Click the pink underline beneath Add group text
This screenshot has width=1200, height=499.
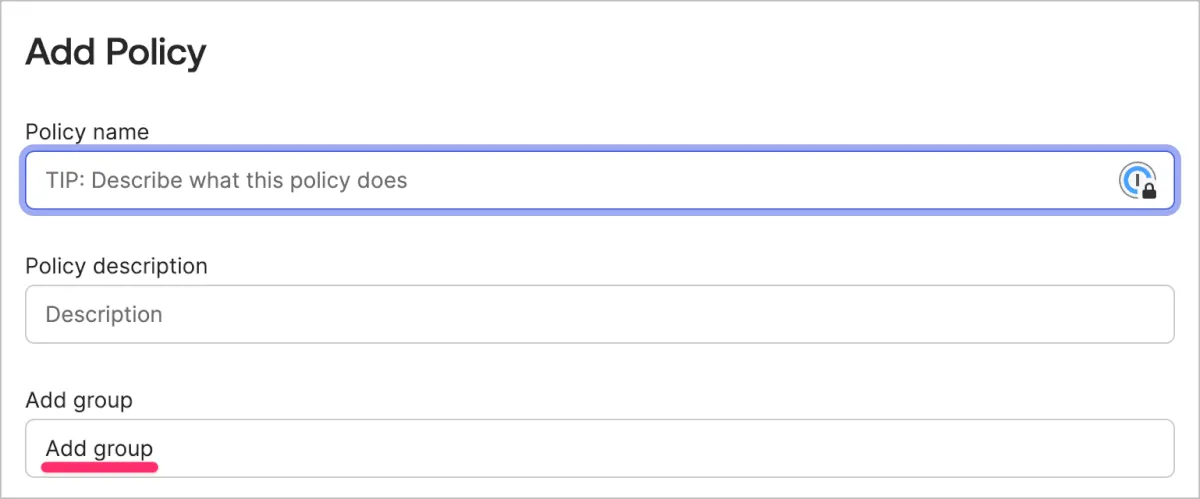point(99,466)
